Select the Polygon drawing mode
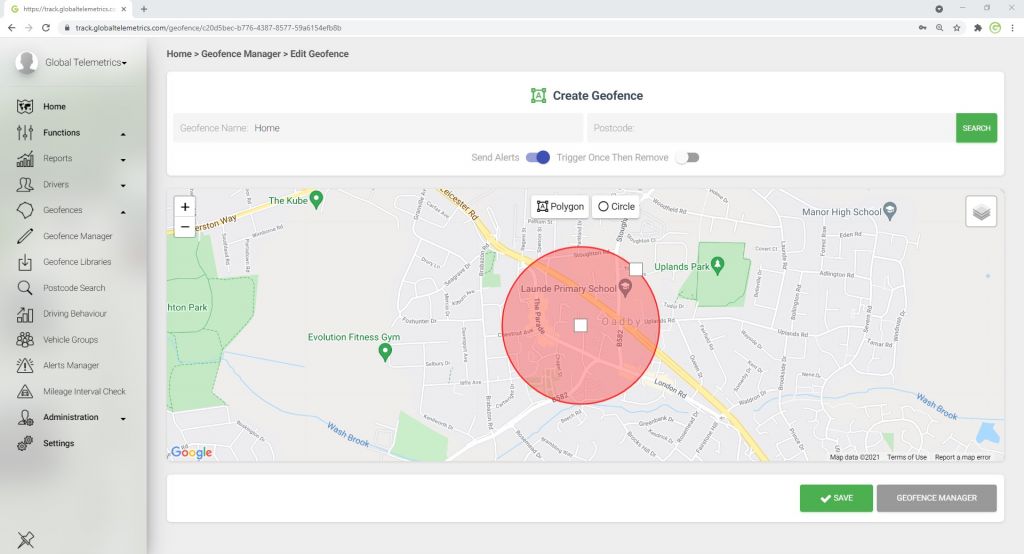Viewport: 1024px width, 554px height. [x=560, y=207]
